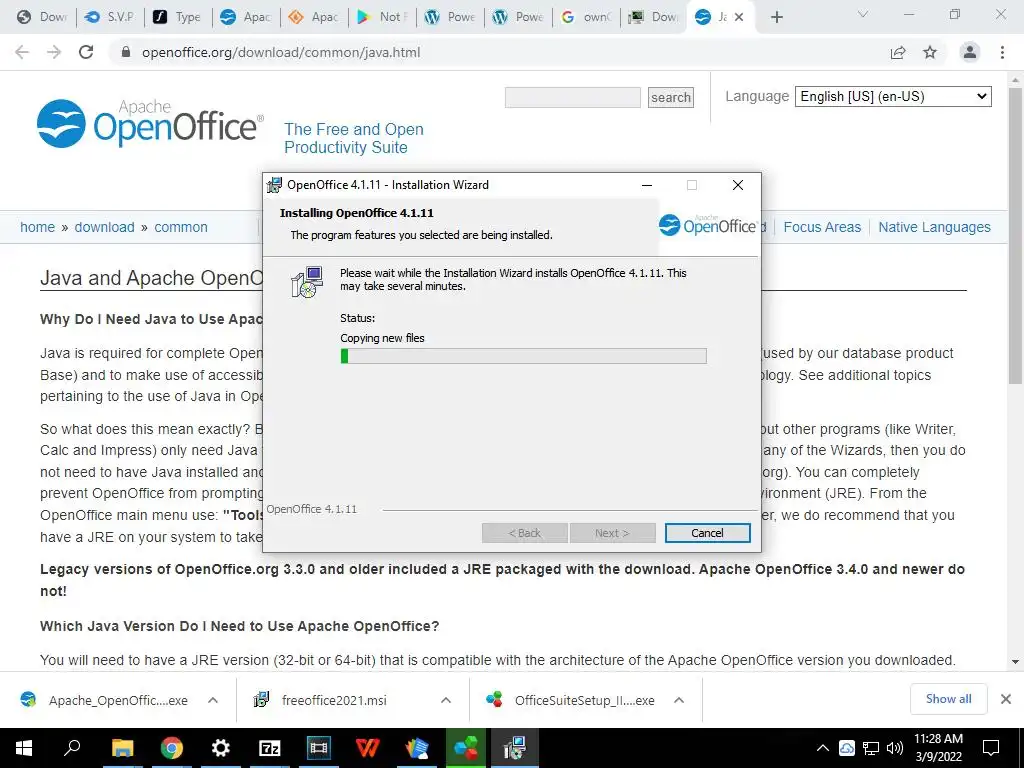The height and width of the screenshot is (768, 1024).
Task: Open the taskbar clock 11:28 AM
Action: coord(938,748)
